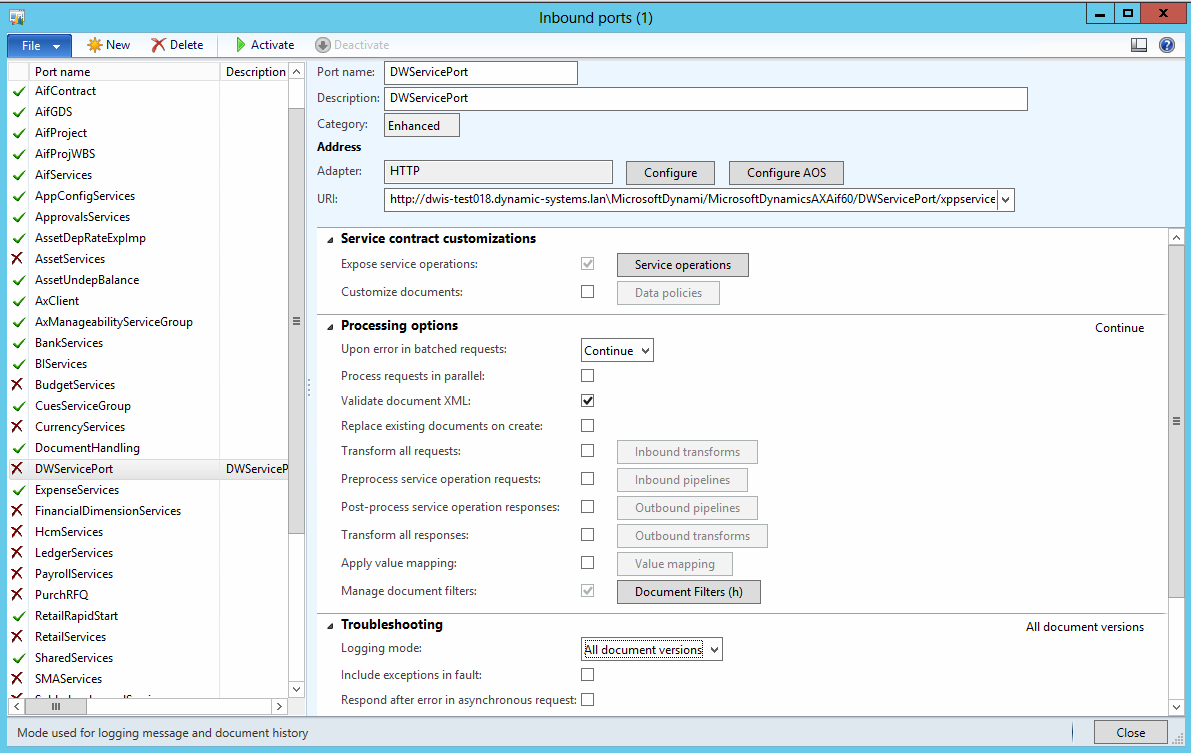The image size is (1191, 753).
Task: Open the Help question mark icon
Action: [1166, 45]
